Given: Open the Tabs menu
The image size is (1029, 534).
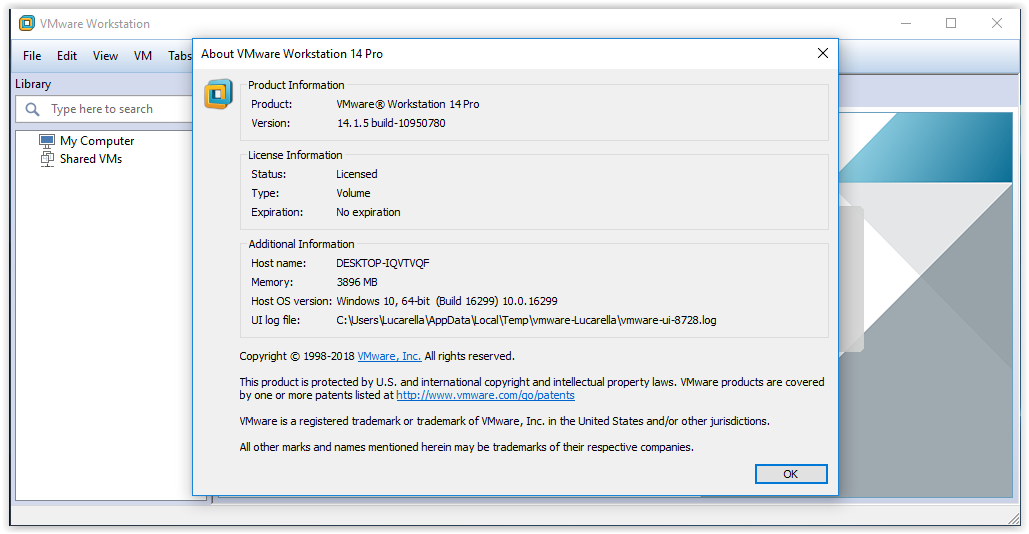Looking at the screenshot, I should [x=179, y=56].
